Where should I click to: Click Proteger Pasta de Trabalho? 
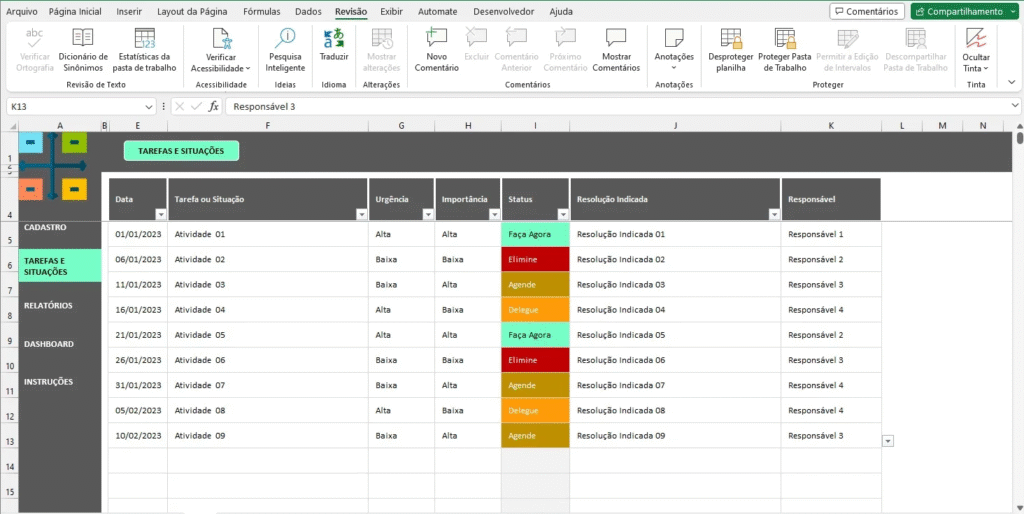coord(787,40)
